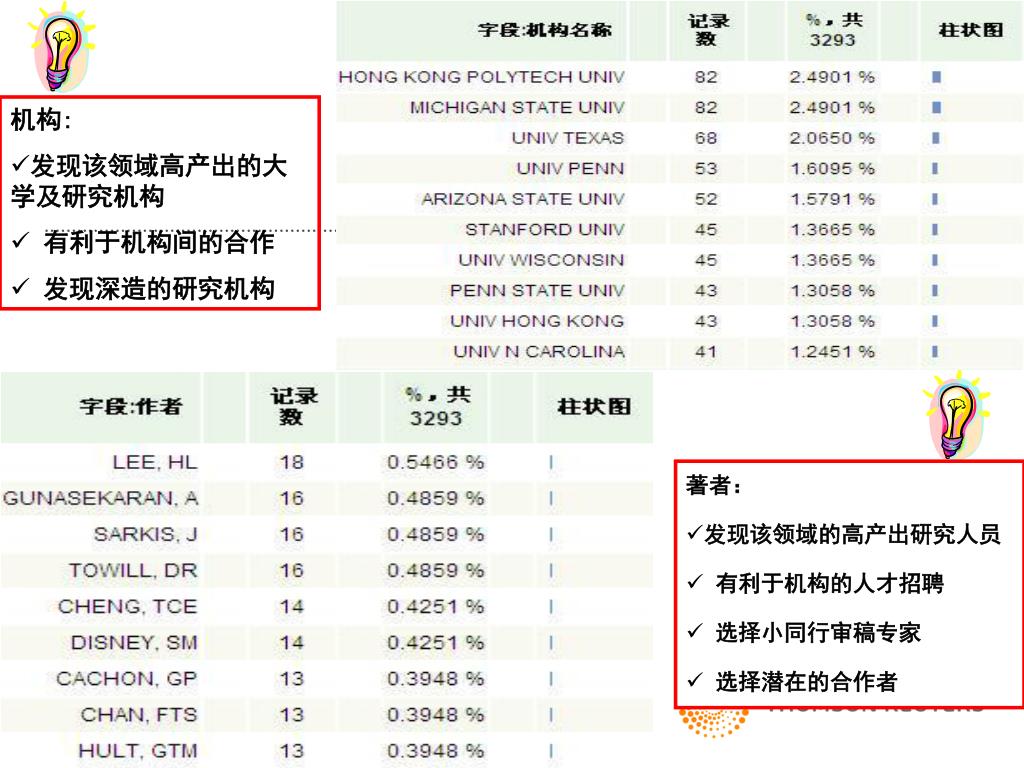Click the 著者: heading

(714, 485)
